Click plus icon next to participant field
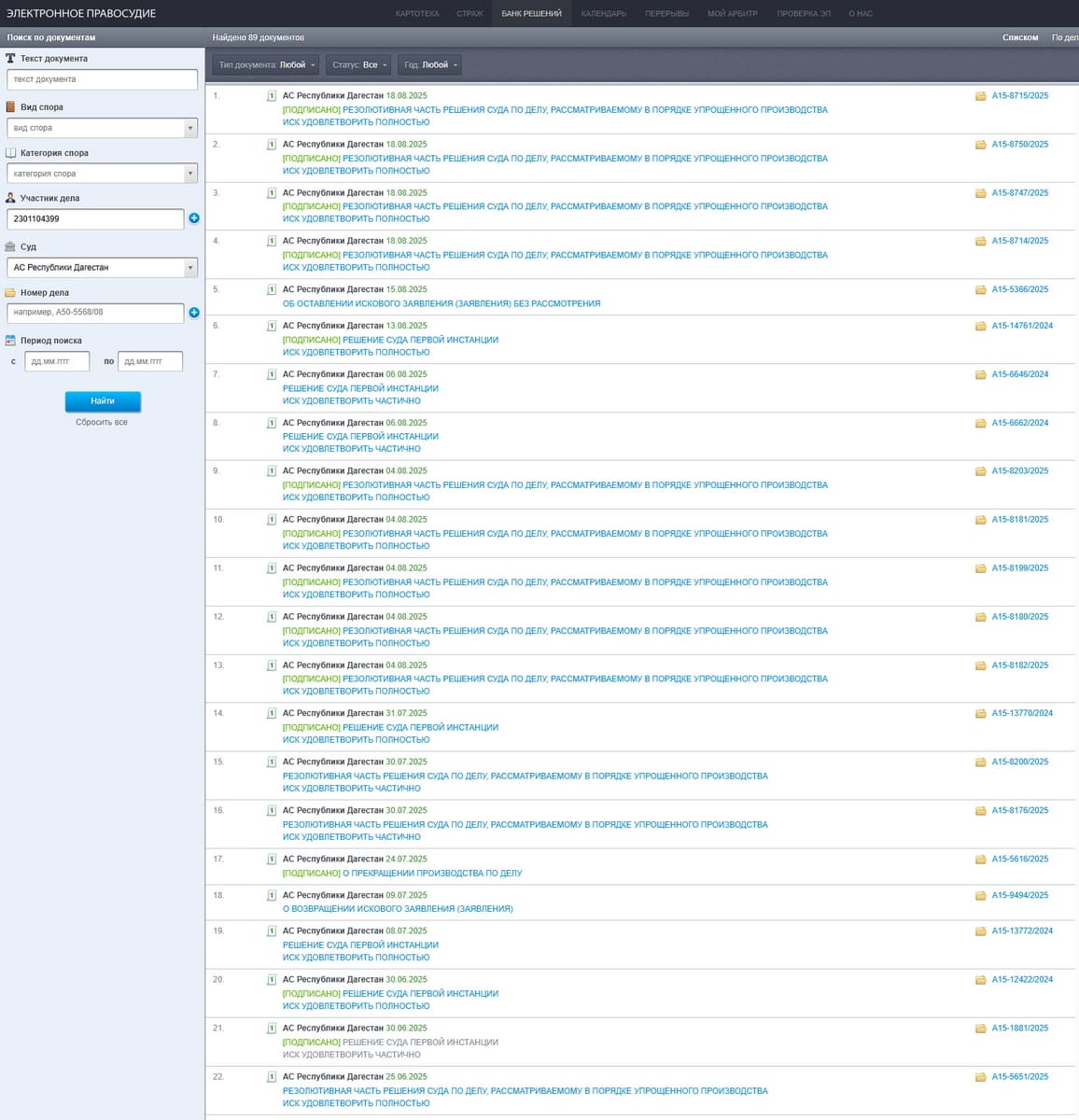Image resolution: width=1079 pixels, height=1120 pixels. pos(194,218)
